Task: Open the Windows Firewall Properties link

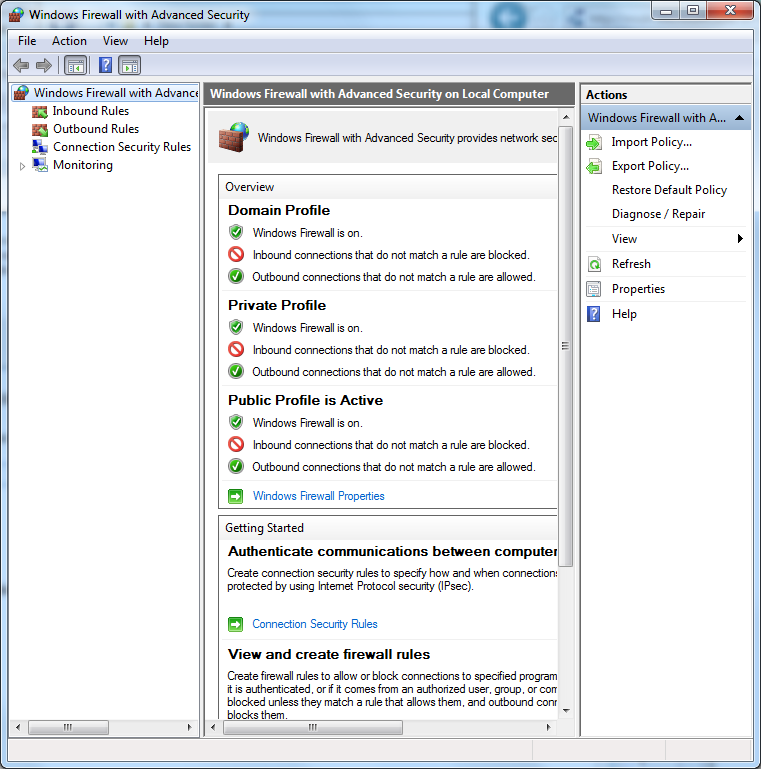Action: 318,496
